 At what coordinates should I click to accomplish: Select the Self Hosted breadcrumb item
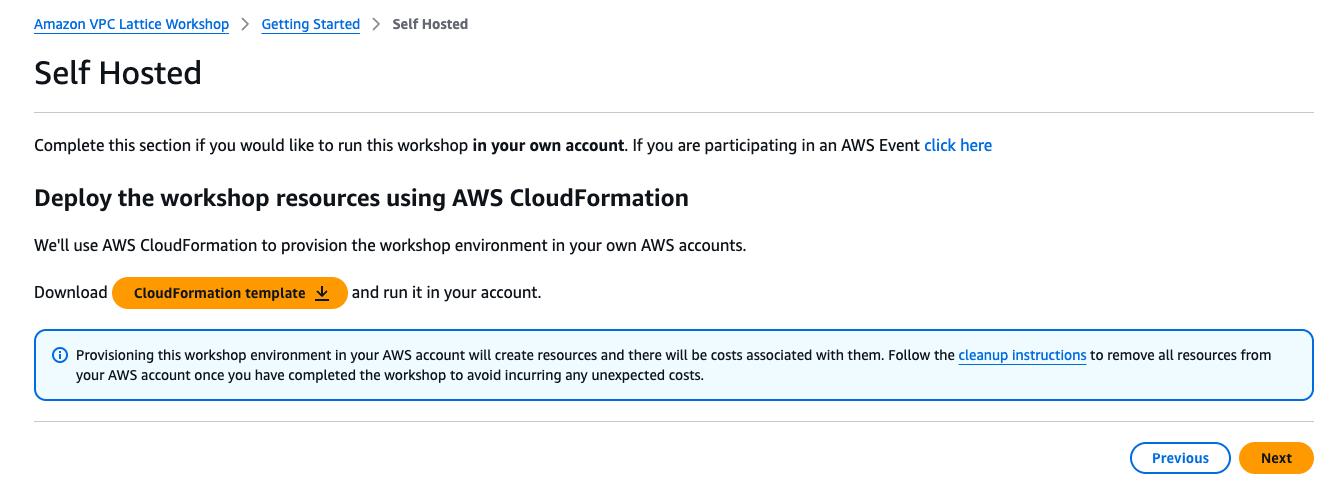430,24
